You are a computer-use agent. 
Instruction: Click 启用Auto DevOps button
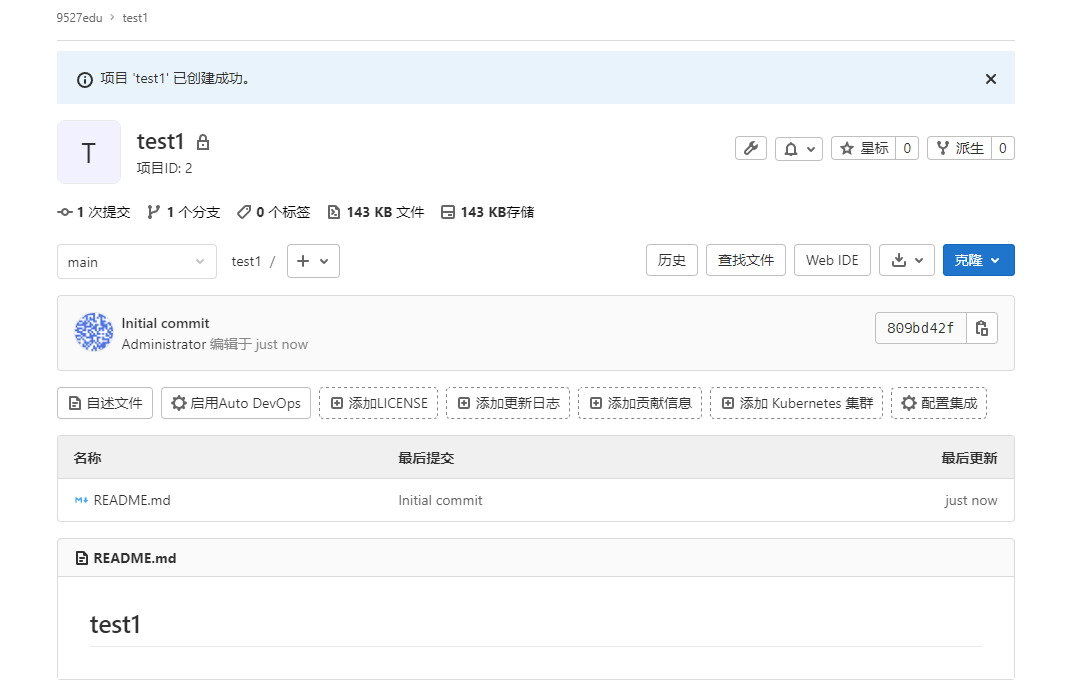pyautogui.click(x=236, y=403)
